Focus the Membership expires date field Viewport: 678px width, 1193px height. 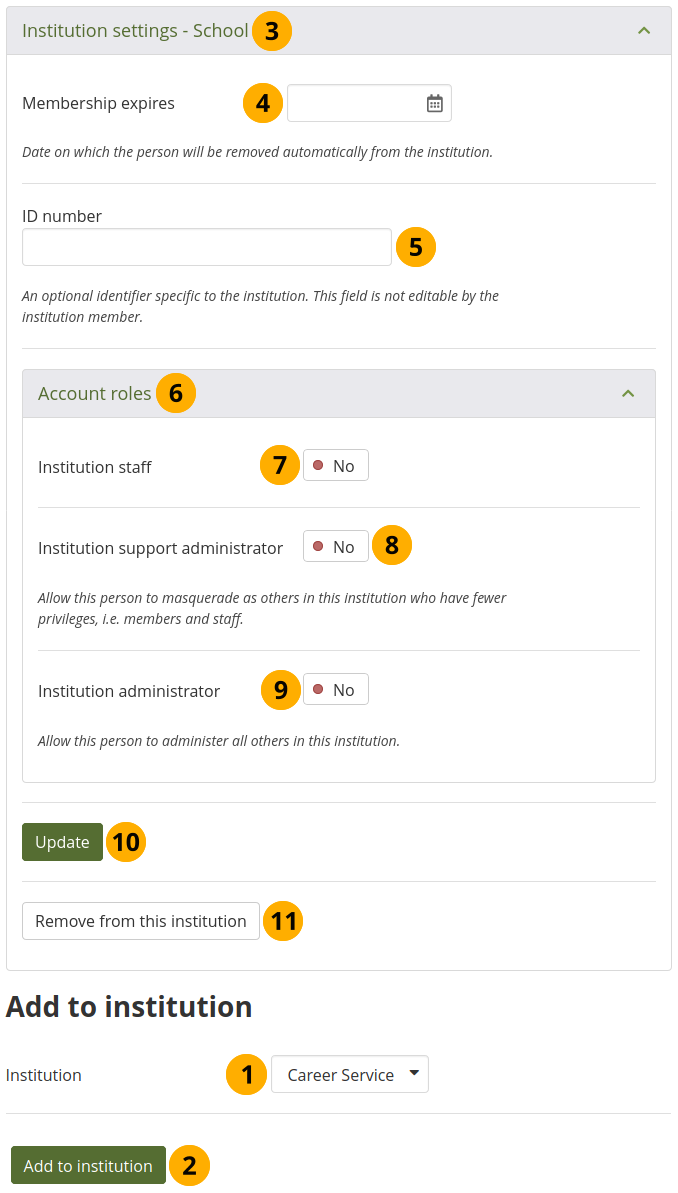(x=355, y=103)
